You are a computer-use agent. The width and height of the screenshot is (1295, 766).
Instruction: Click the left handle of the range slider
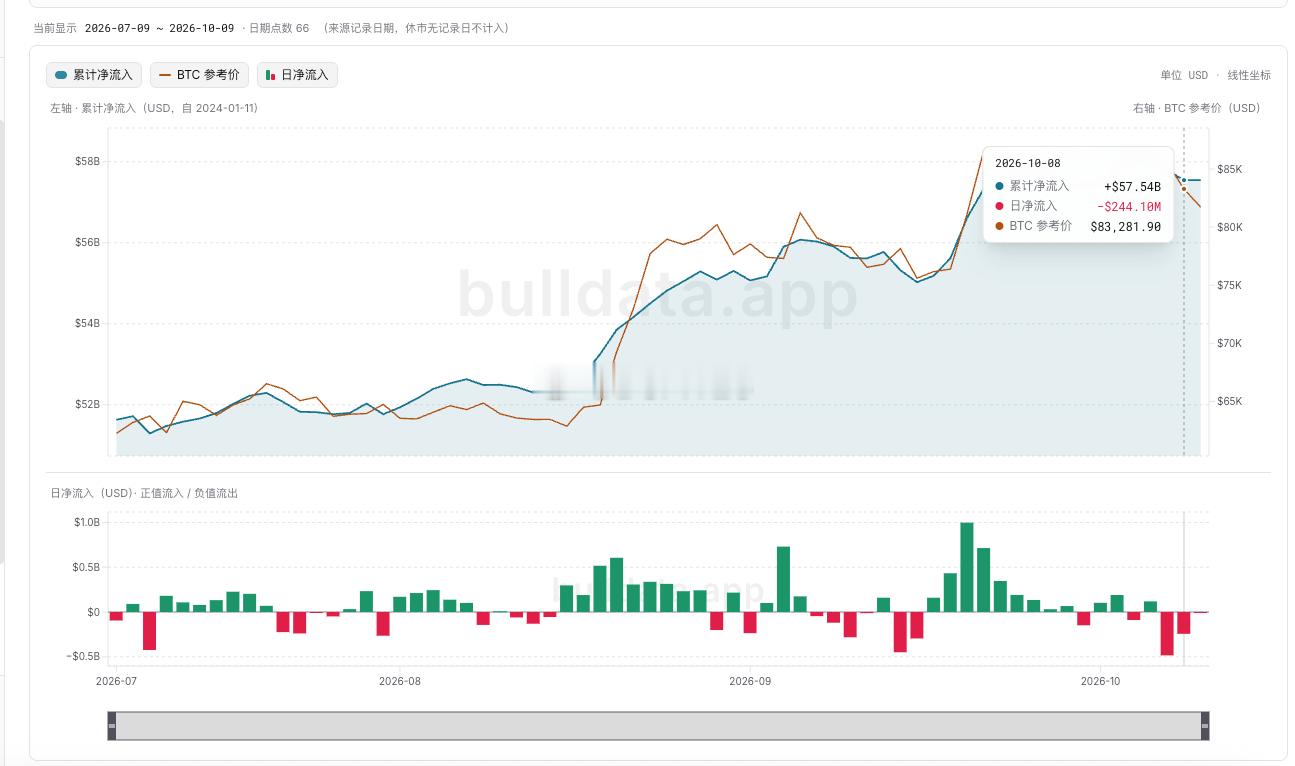click(112, 726)
